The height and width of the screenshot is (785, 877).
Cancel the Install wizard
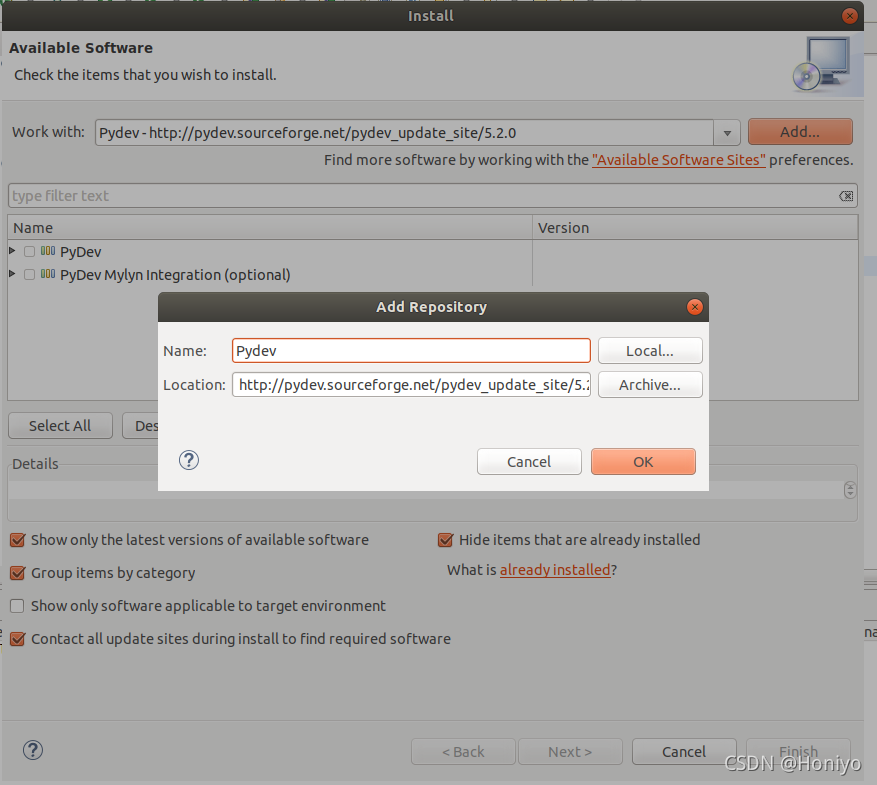684,751
